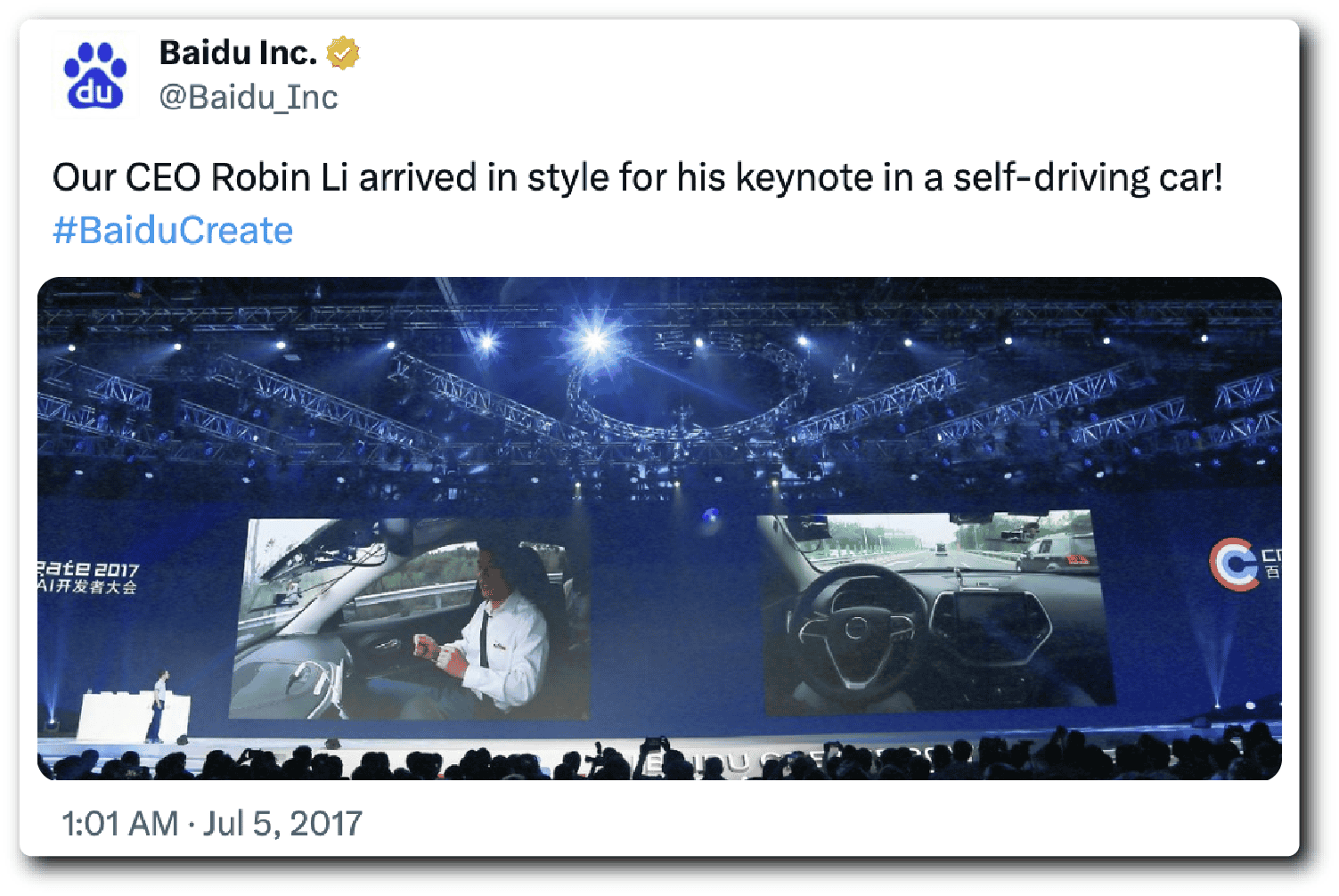Click the Baidu paw-print profile avatar
Screen dimensions: 1339x896
click(x=94, y=74)
